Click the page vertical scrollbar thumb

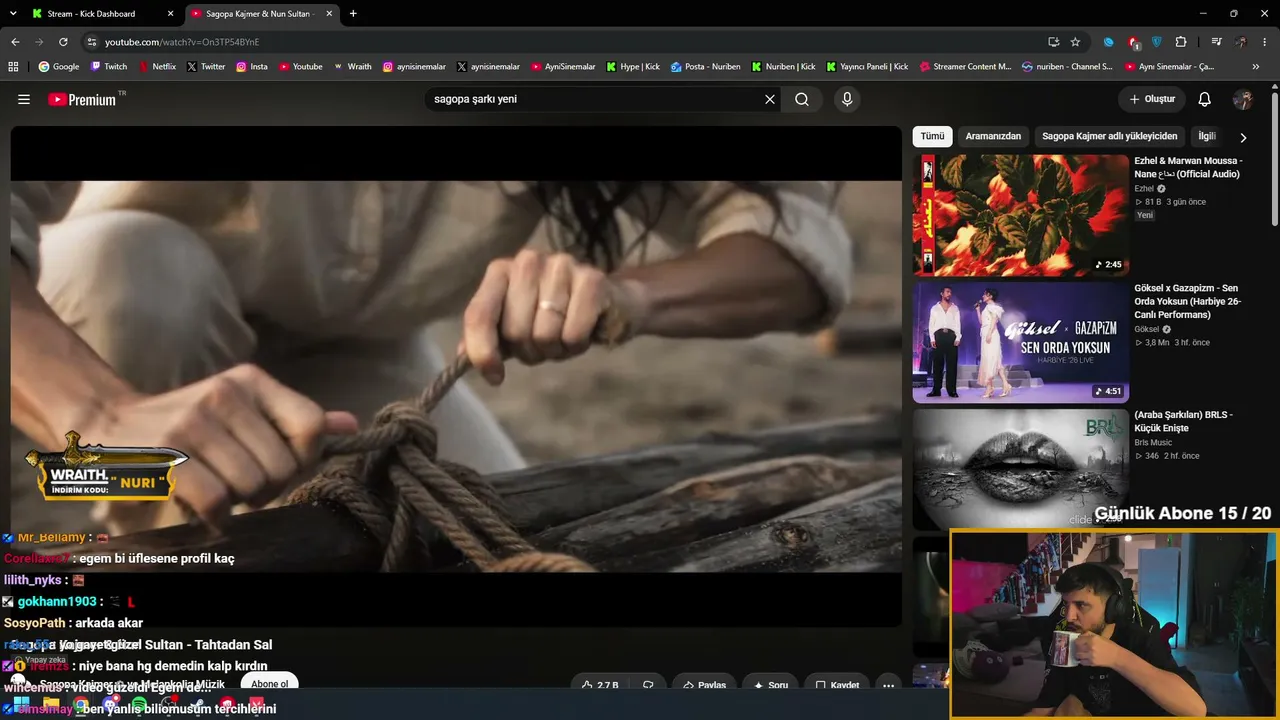coord(1275,160)
